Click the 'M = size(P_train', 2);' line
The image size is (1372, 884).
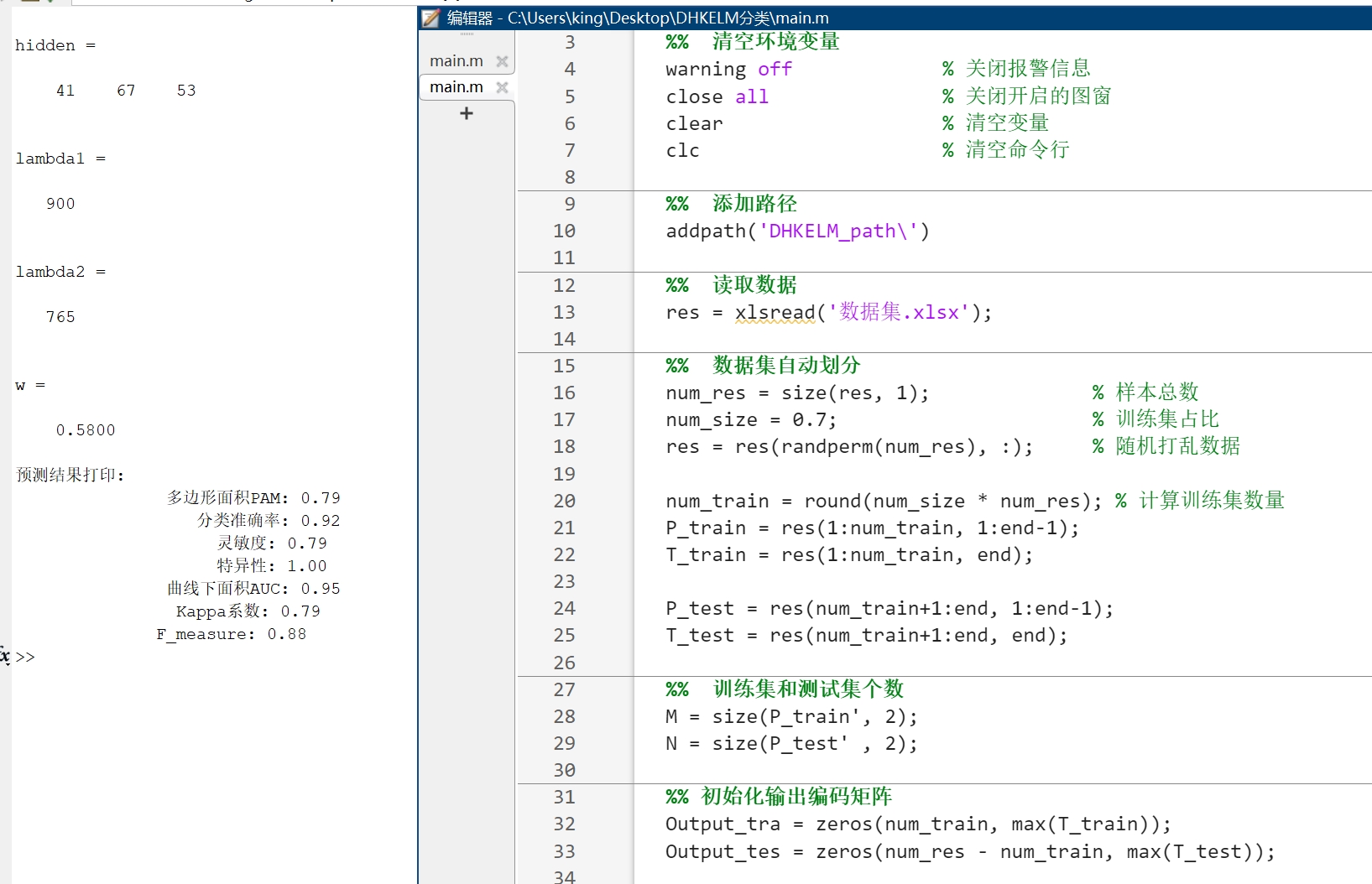[791, 717]
